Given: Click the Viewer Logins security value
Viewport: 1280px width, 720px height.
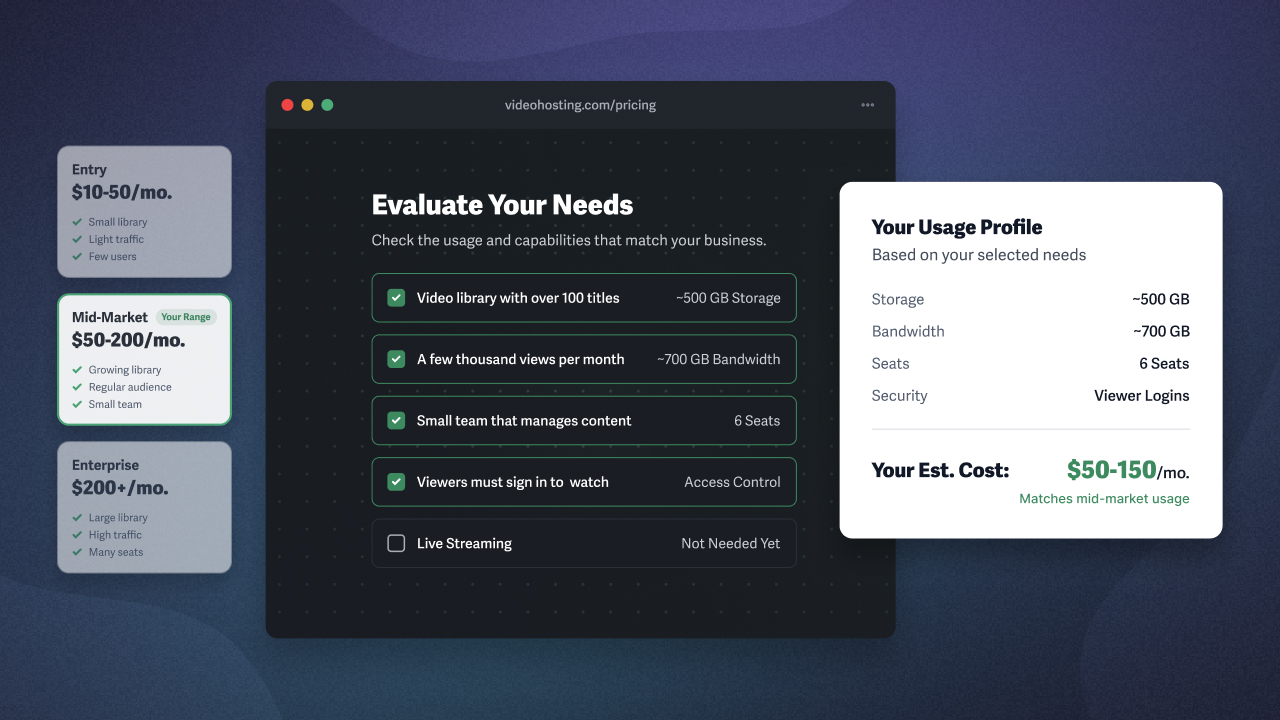Looking at the screenshot, I should [x=1142, y=395].
